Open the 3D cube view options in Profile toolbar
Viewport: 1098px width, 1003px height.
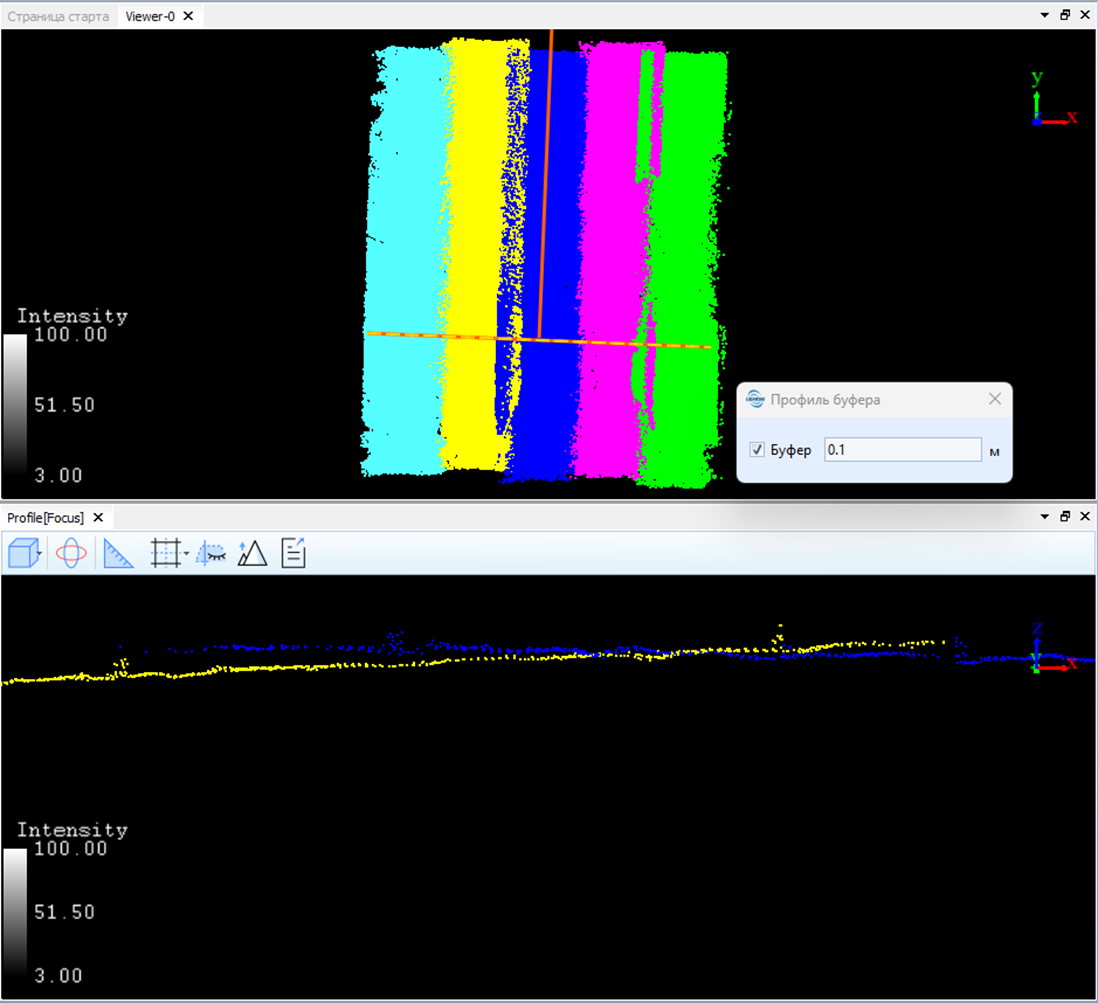tap(25, 553)
